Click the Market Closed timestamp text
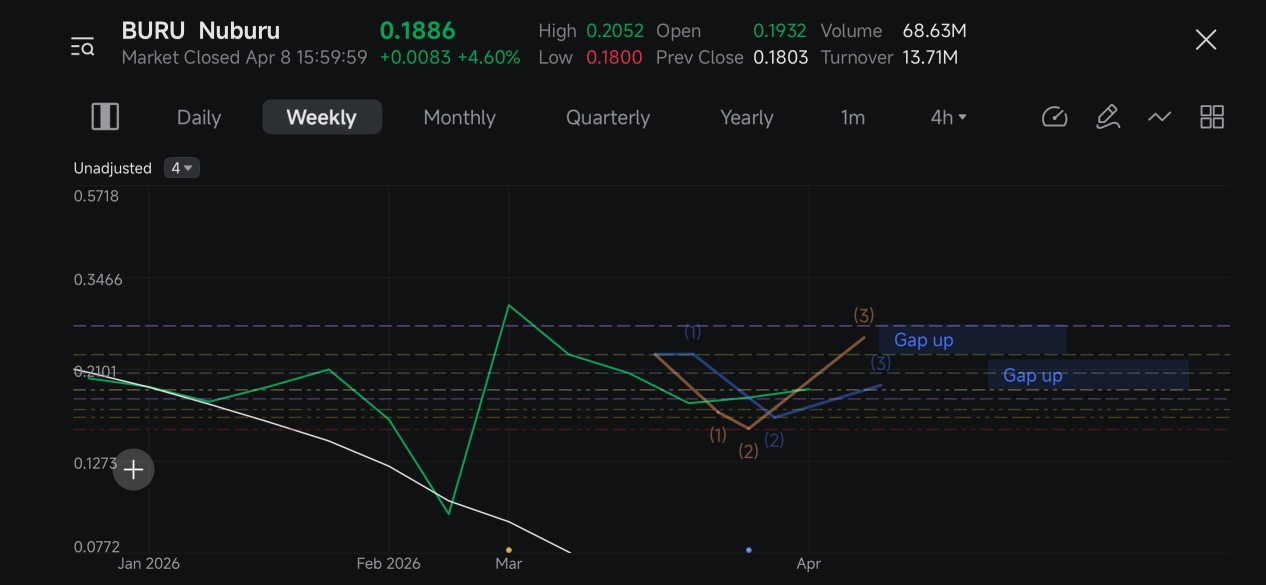The image size is (1266, 585). [x=244, y=58]
